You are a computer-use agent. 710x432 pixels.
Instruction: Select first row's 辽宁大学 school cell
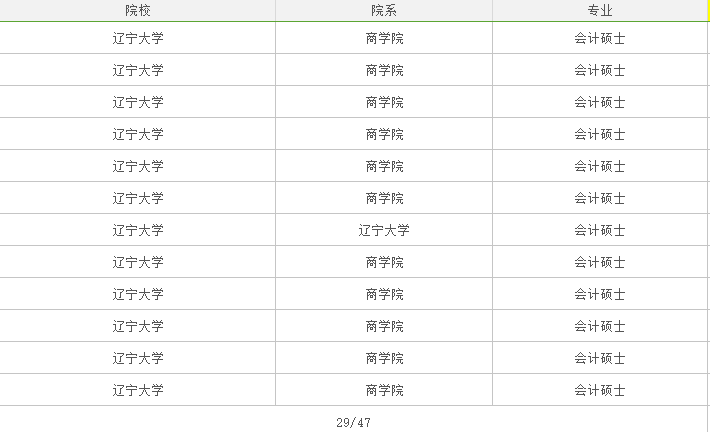click(x=138, y=38)
